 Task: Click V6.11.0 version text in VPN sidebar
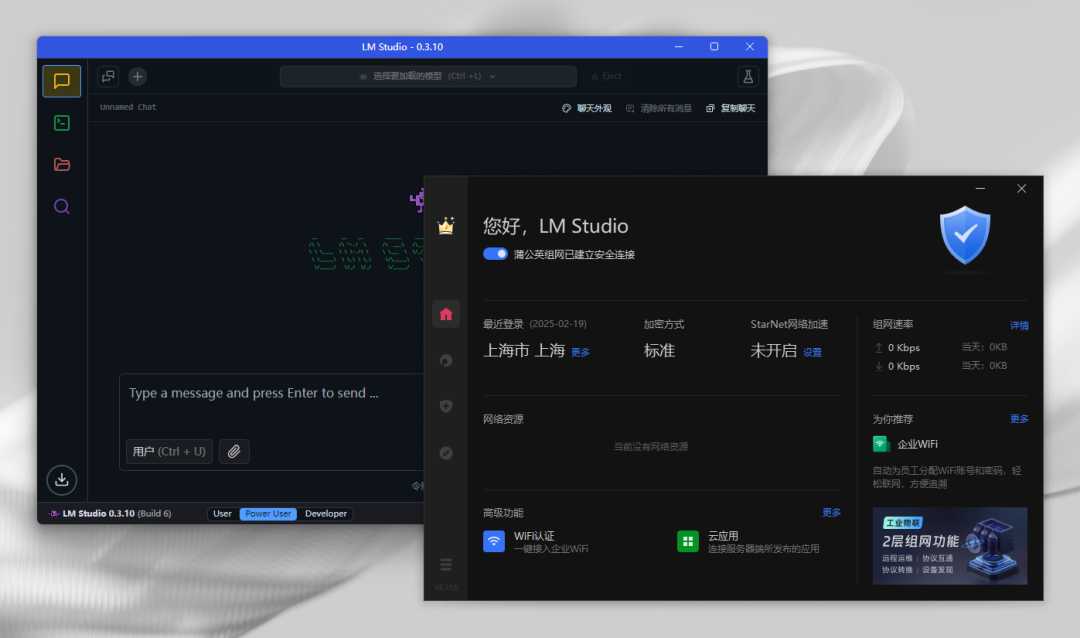point(446,588)
